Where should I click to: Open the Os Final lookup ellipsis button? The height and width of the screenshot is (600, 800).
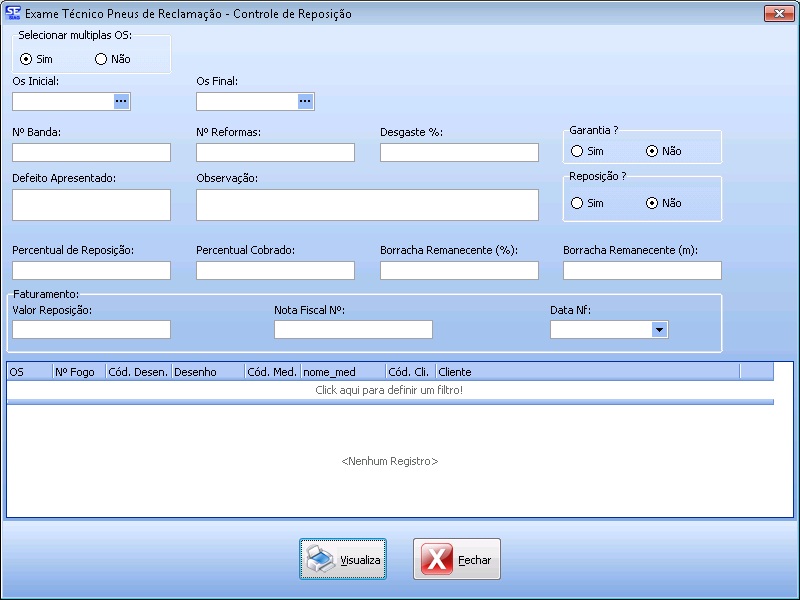pyautogui.click(x=306, y=101)
